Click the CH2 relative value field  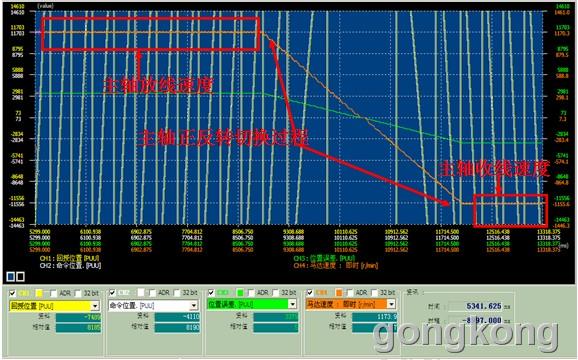pos(177,328)
